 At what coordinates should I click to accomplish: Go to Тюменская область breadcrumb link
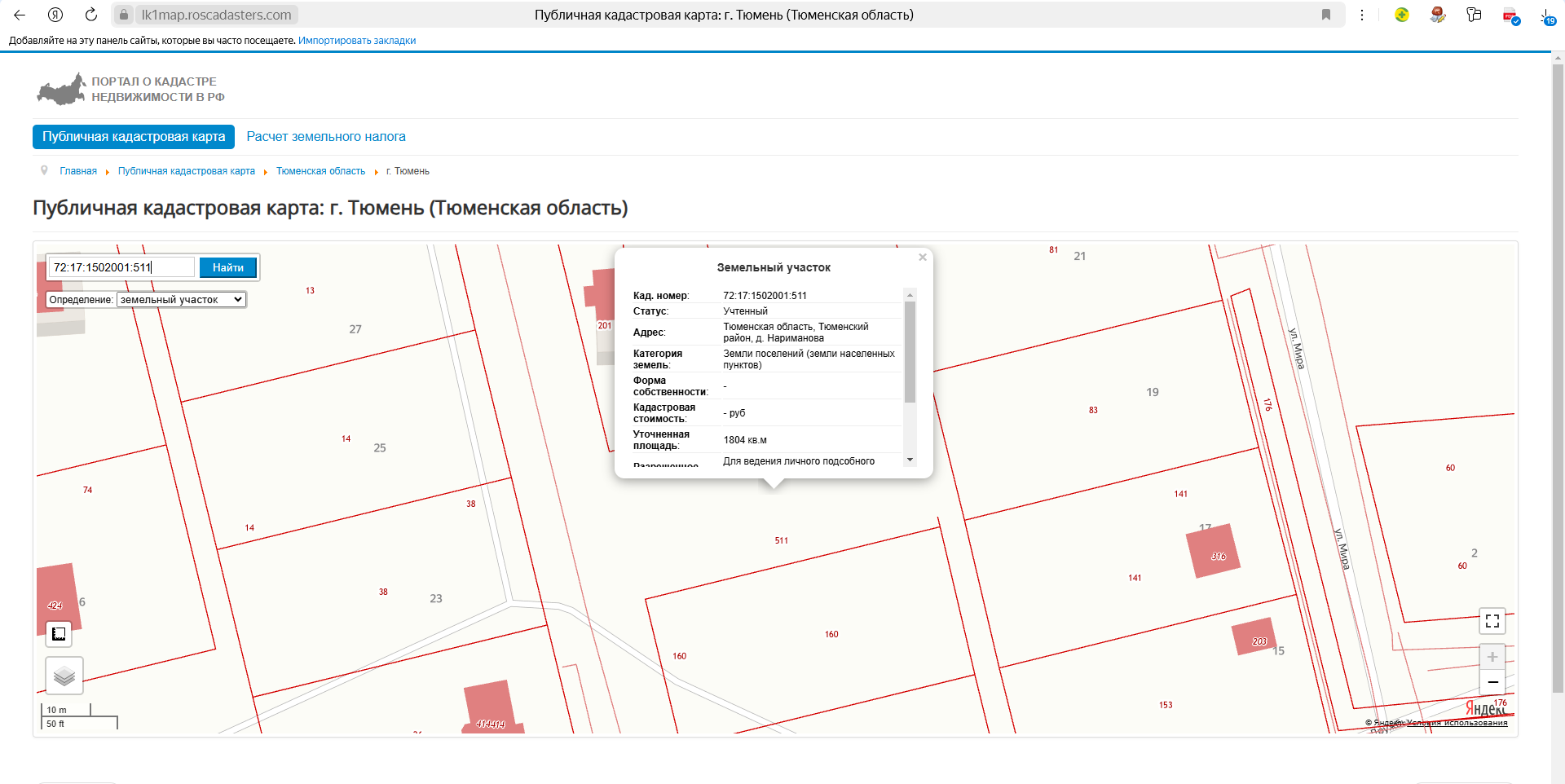tap(320, 171)
